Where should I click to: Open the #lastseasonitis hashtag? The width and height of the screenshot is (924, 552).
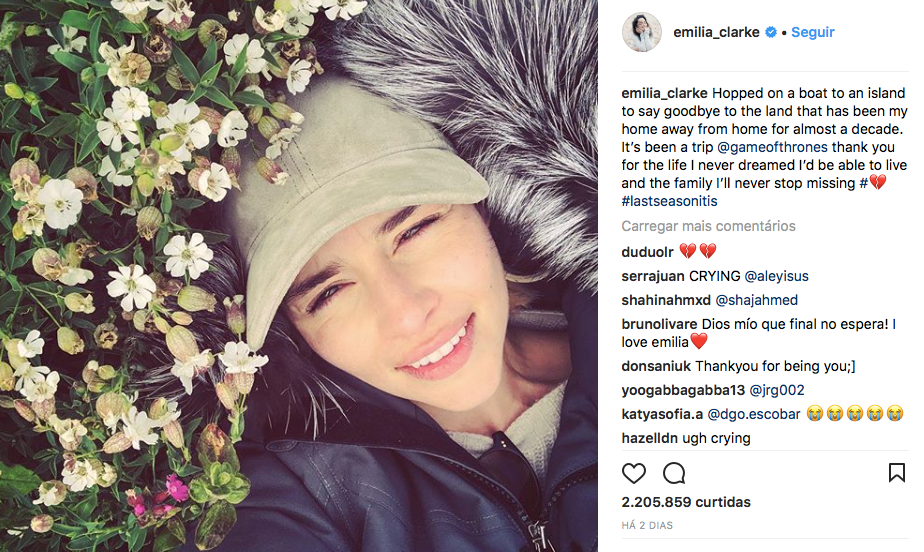click(x=669, y=201)
